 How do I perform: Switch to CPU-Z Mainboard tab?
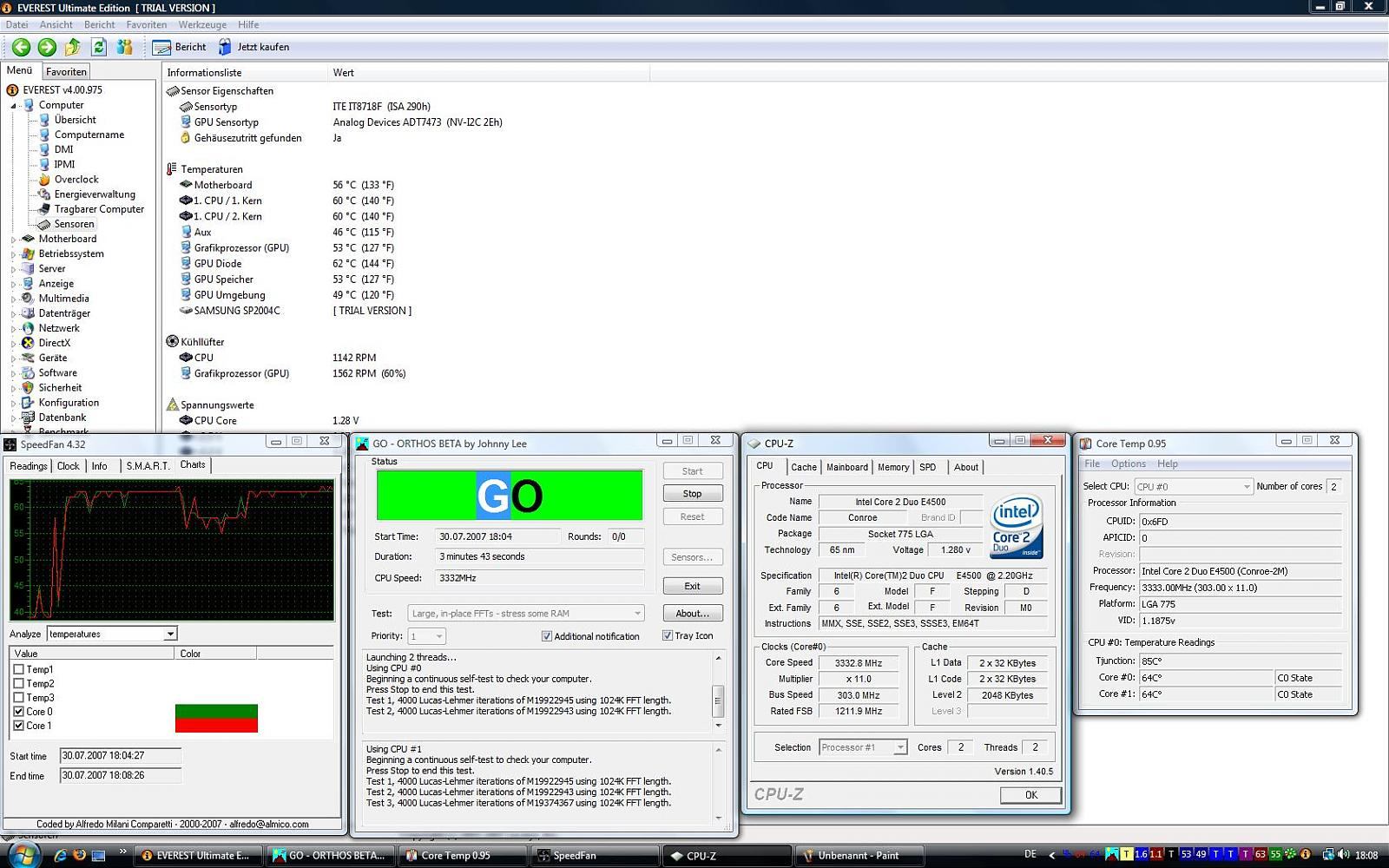tap(847, 467)
